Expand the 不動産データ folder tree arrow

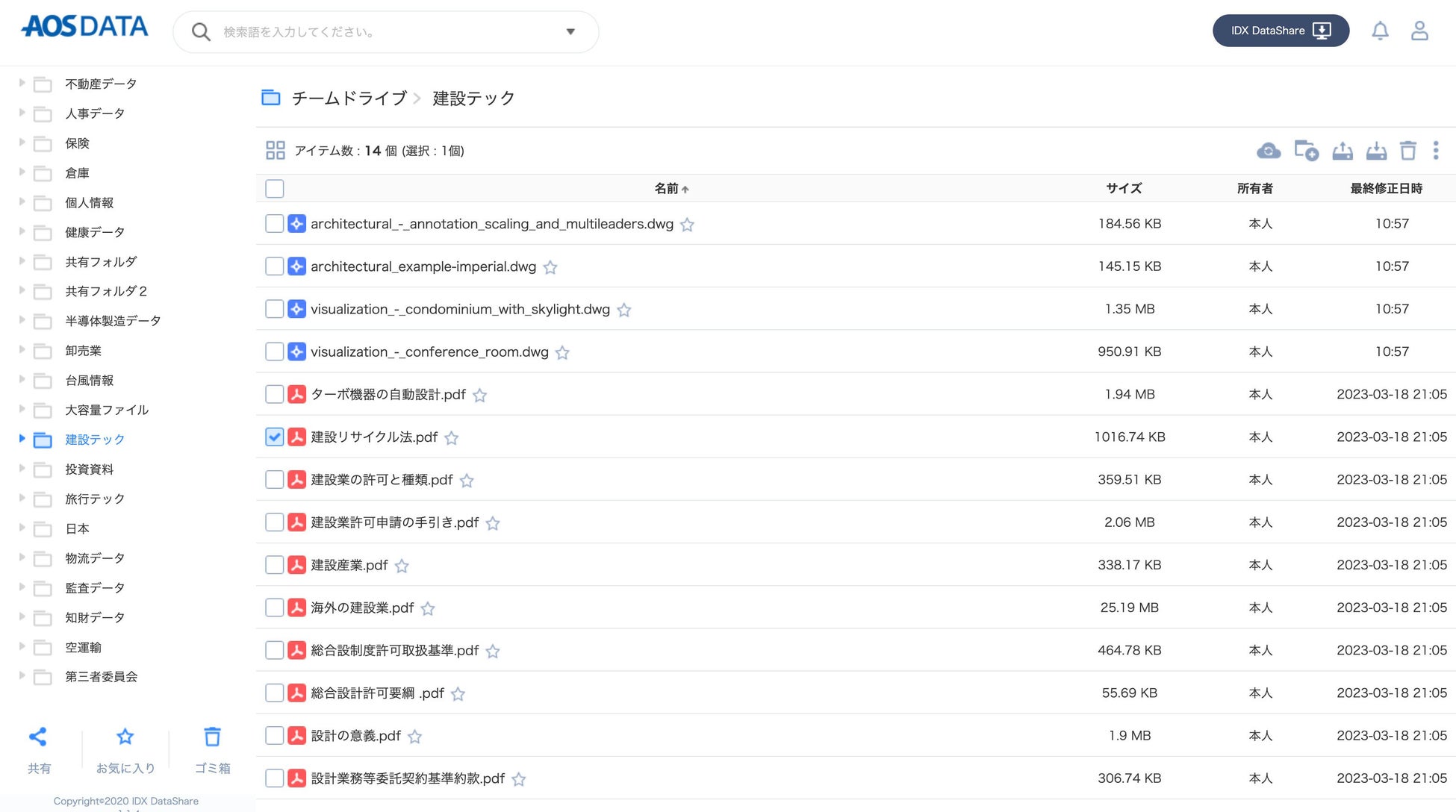(x=22, y=83)
